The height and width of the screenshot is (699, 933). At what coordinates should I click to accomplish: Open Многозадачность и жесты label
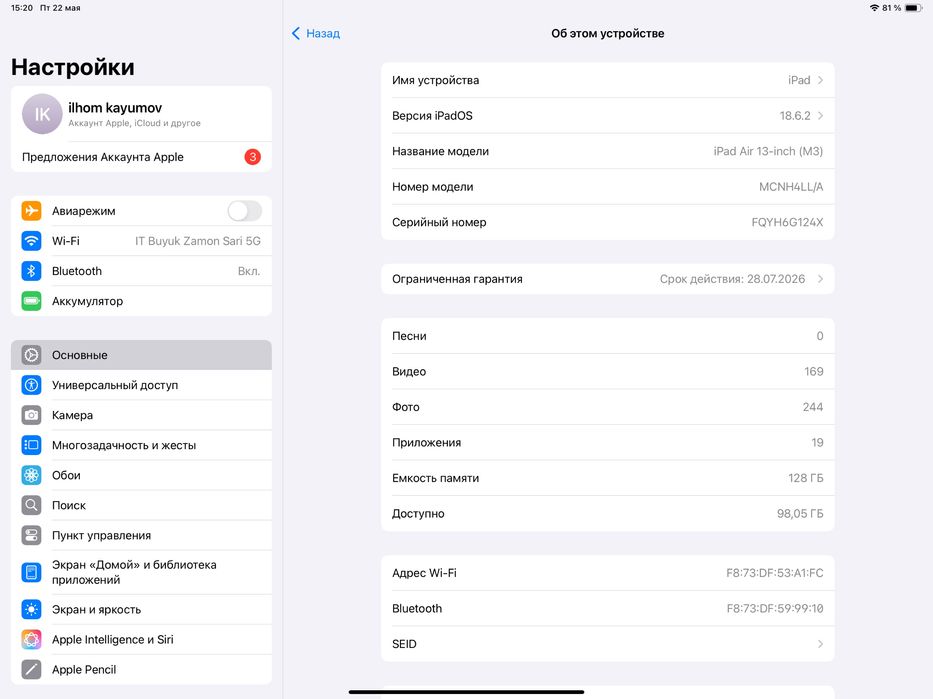124,445
